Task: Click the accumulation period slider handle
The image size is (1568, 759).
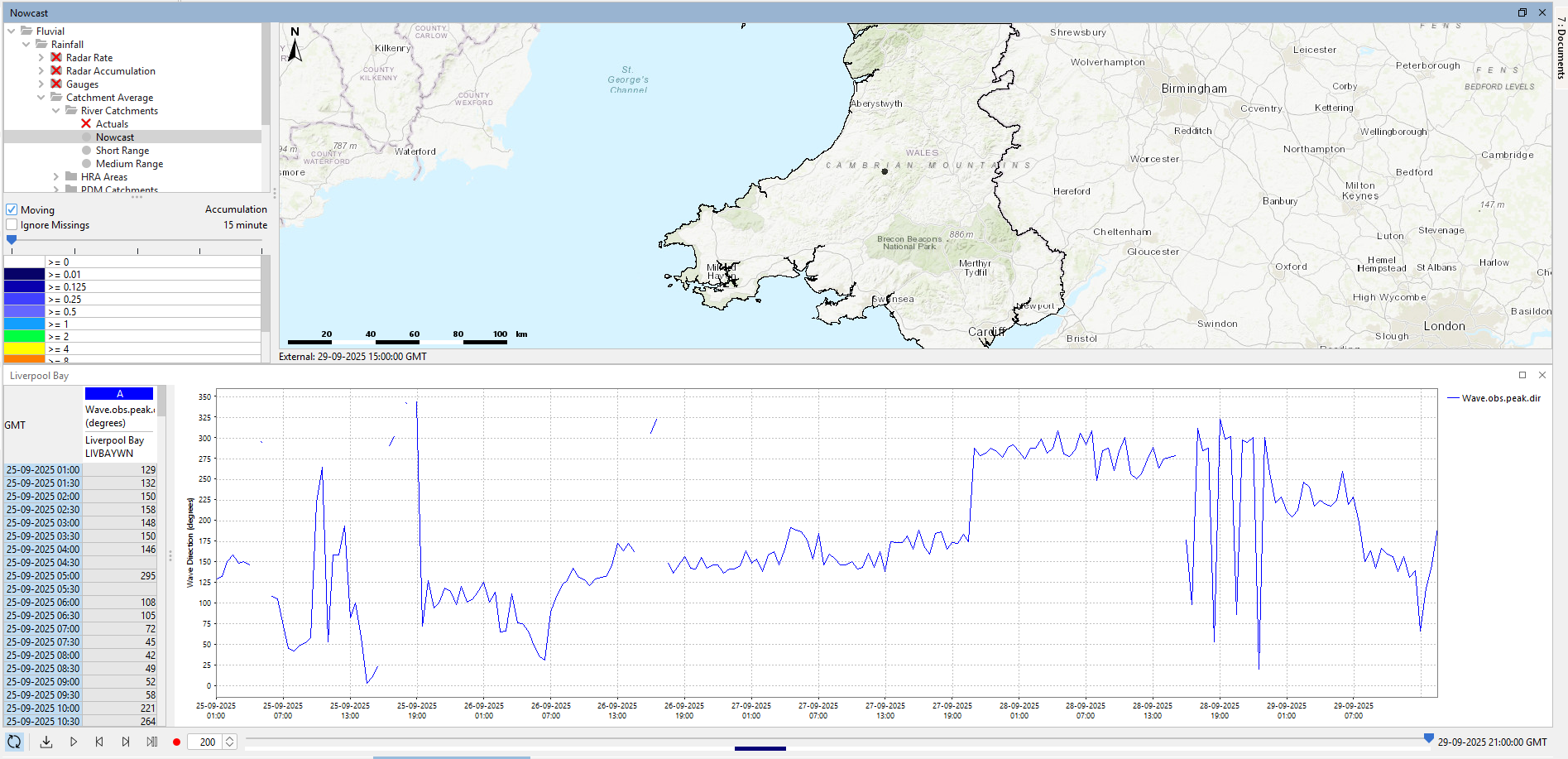Action: point(12,240)
